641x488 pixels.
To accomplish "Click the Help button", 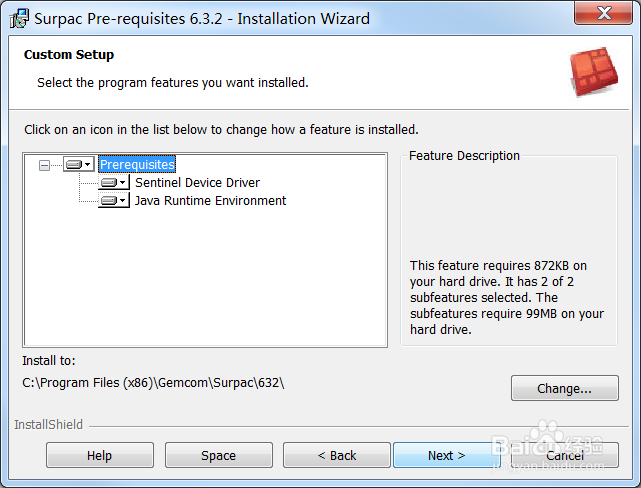I will coord(100,455).
